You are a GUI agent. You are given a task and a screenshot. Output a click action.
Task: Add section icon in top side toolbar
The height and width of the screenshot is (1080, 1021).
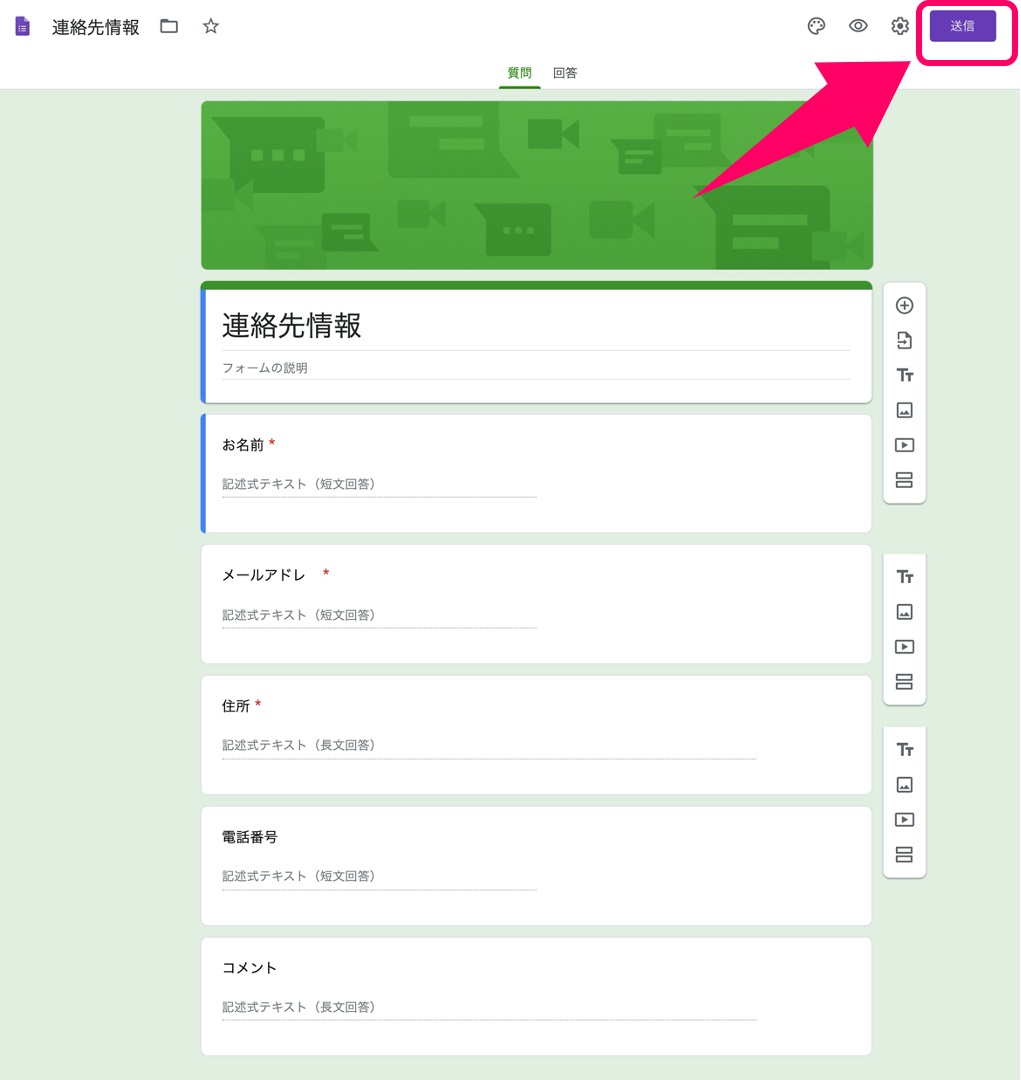[905, 480]
